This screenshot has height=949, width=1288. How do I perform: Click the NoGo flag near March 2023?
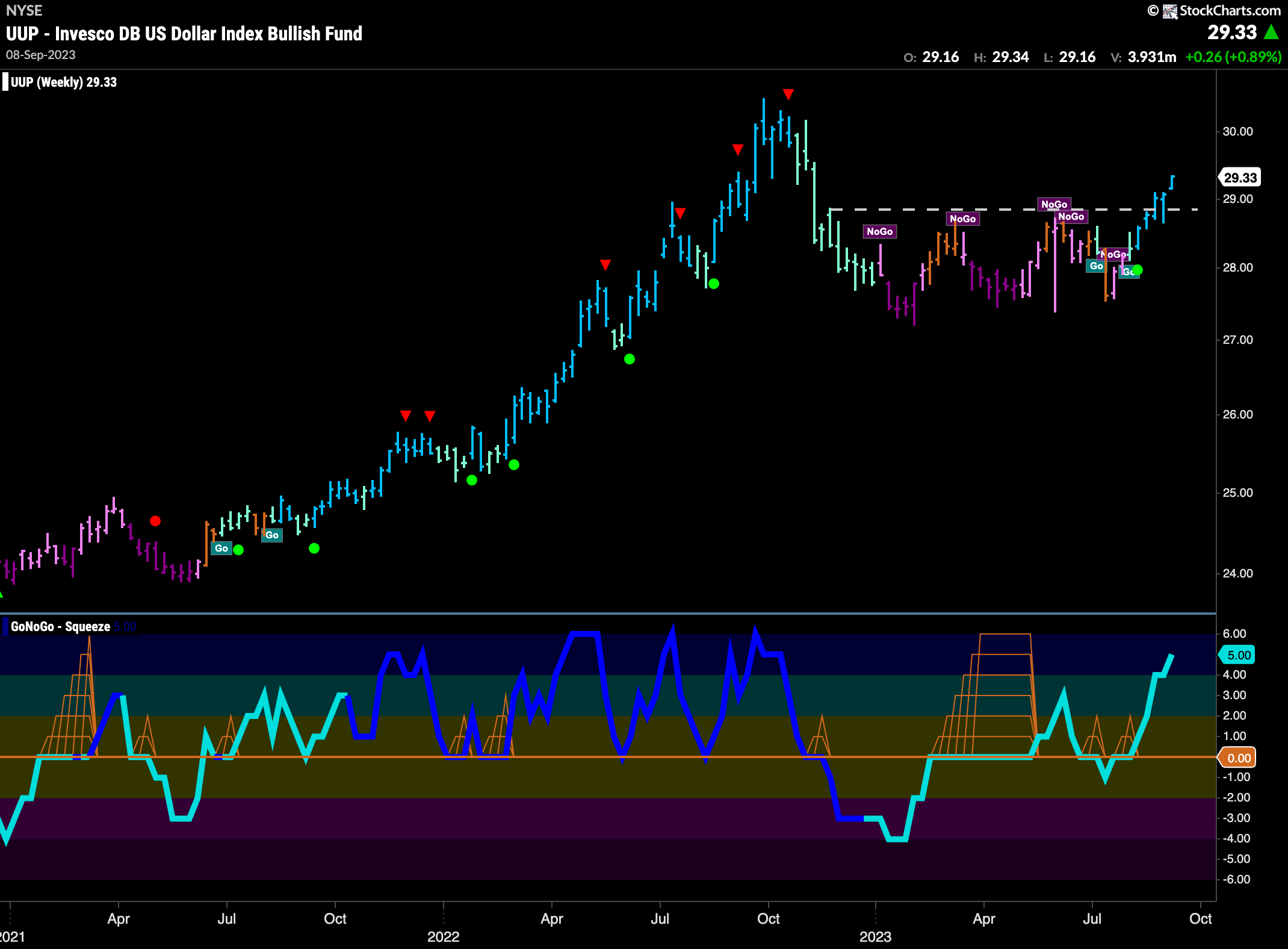[x=963, y=219]
